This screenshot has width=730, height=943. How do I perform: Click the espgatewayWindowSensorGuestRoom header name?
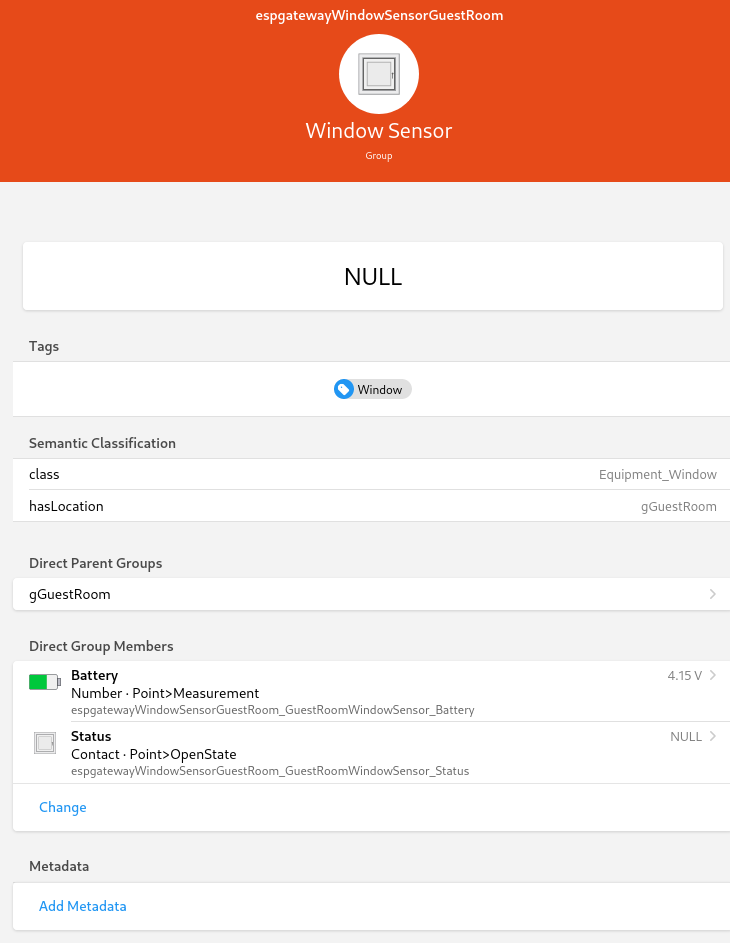point(379,15)
